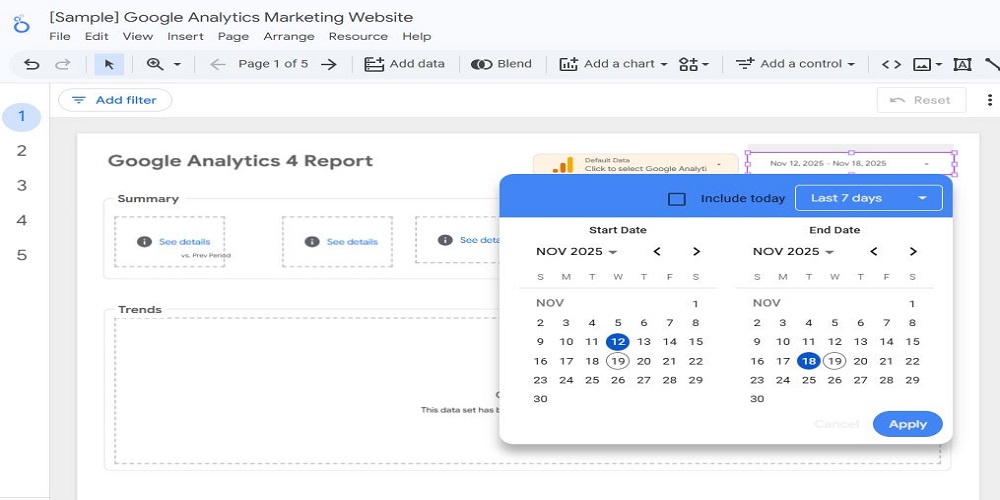Open the Arrange menu
The height and width of the screenshot is (500, 1000).
(x=289, y=36)
